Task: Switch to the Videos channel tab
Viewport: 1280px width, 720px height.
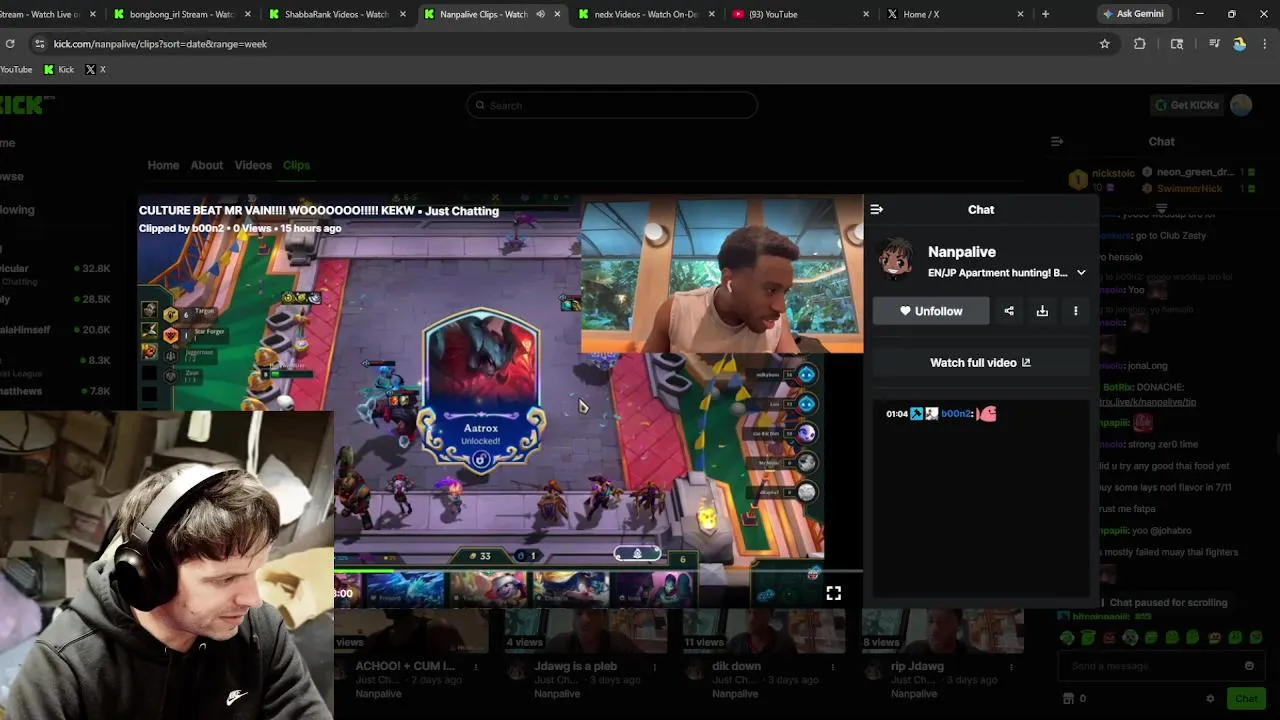Action: (x=253, y=165)
